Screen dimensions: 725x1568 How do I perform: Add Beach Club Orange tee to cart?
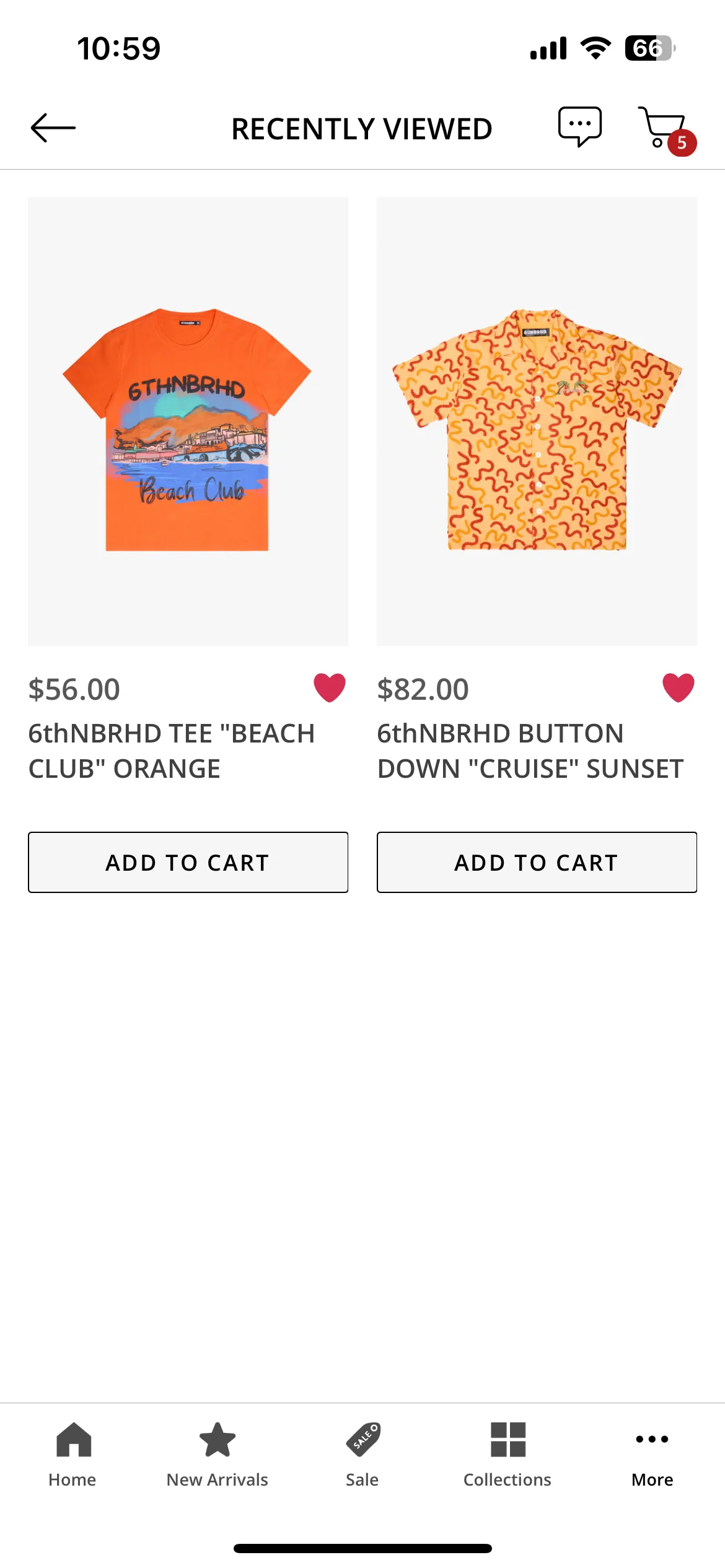click(188, 862)
